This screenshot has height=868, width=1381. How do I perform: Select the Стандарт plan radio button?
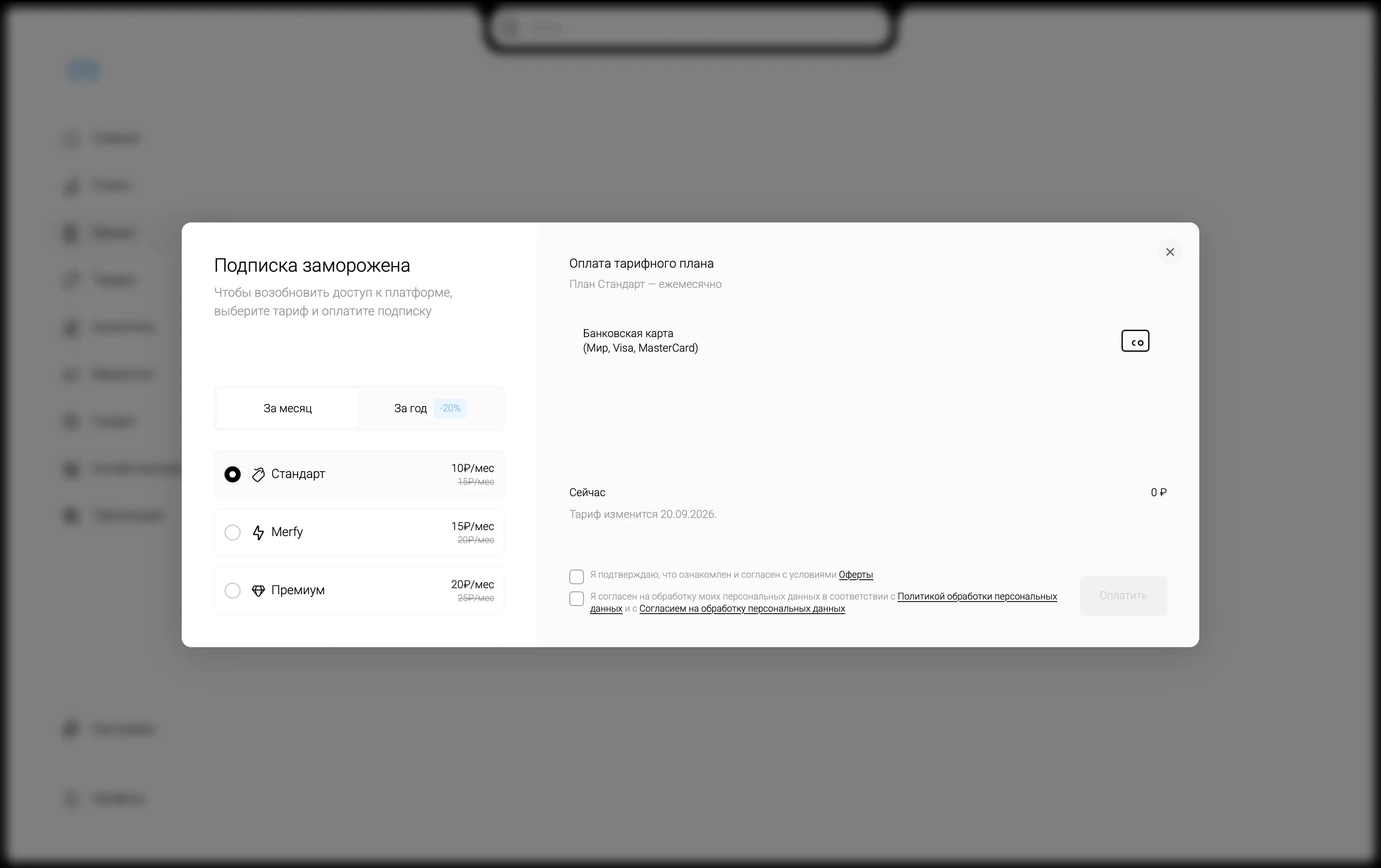point(232,474)
